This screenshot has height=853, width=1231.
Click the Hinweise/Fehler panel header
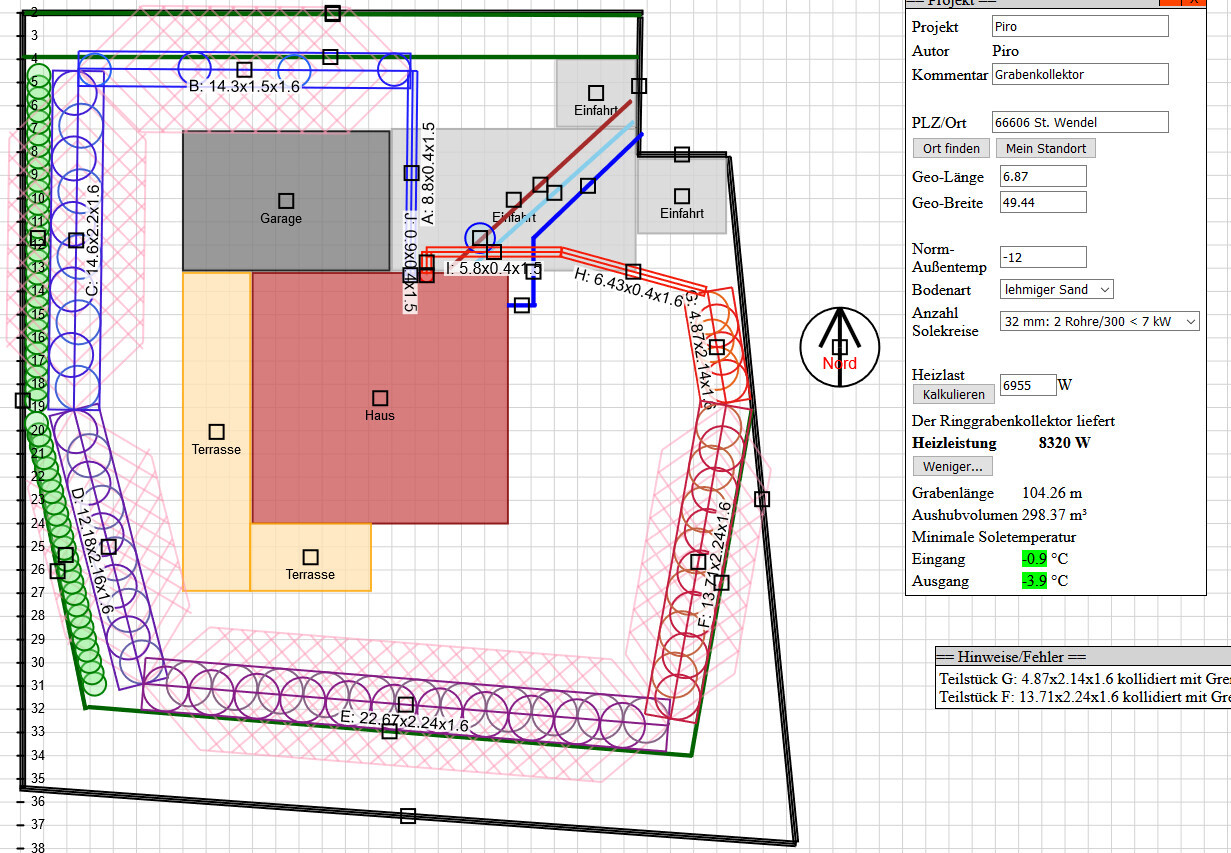[1080, 657]
